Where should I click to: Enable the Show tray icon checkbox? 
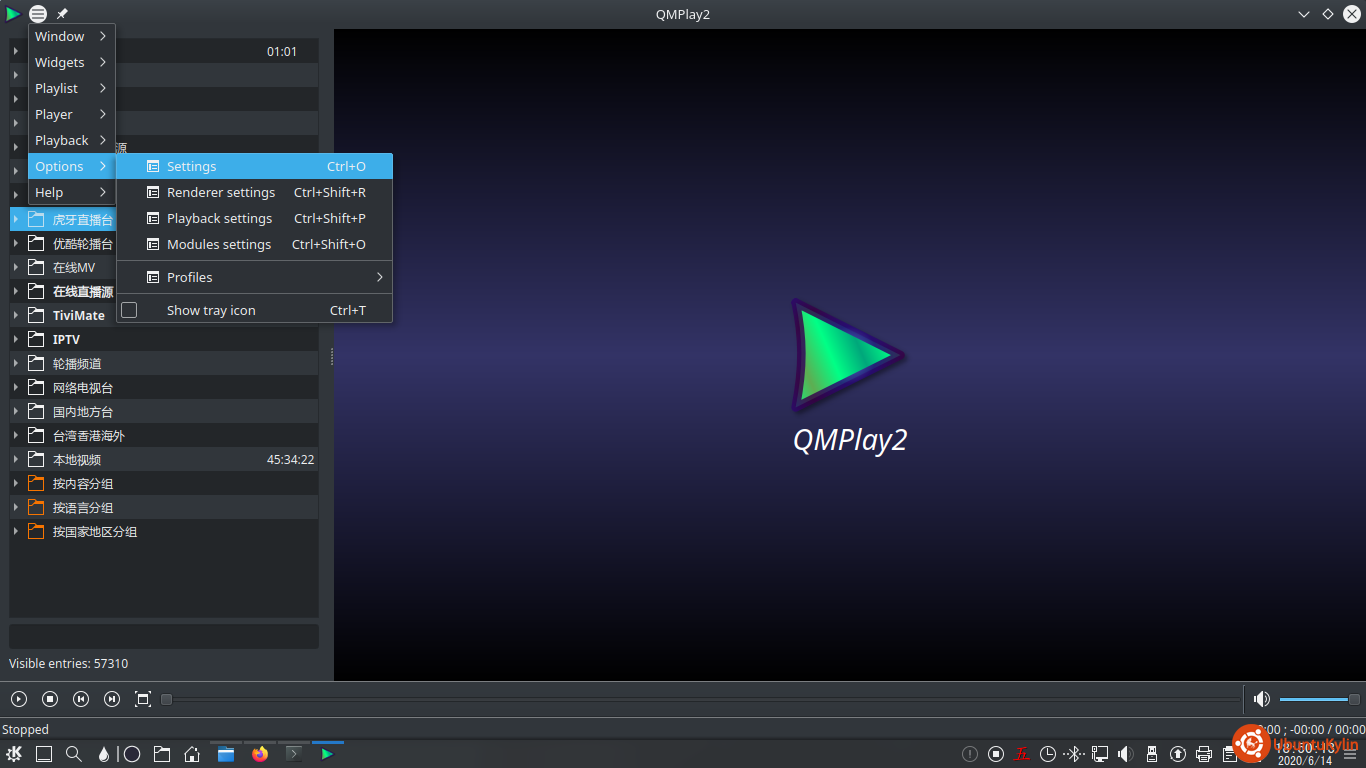click(x=129, y=310)
